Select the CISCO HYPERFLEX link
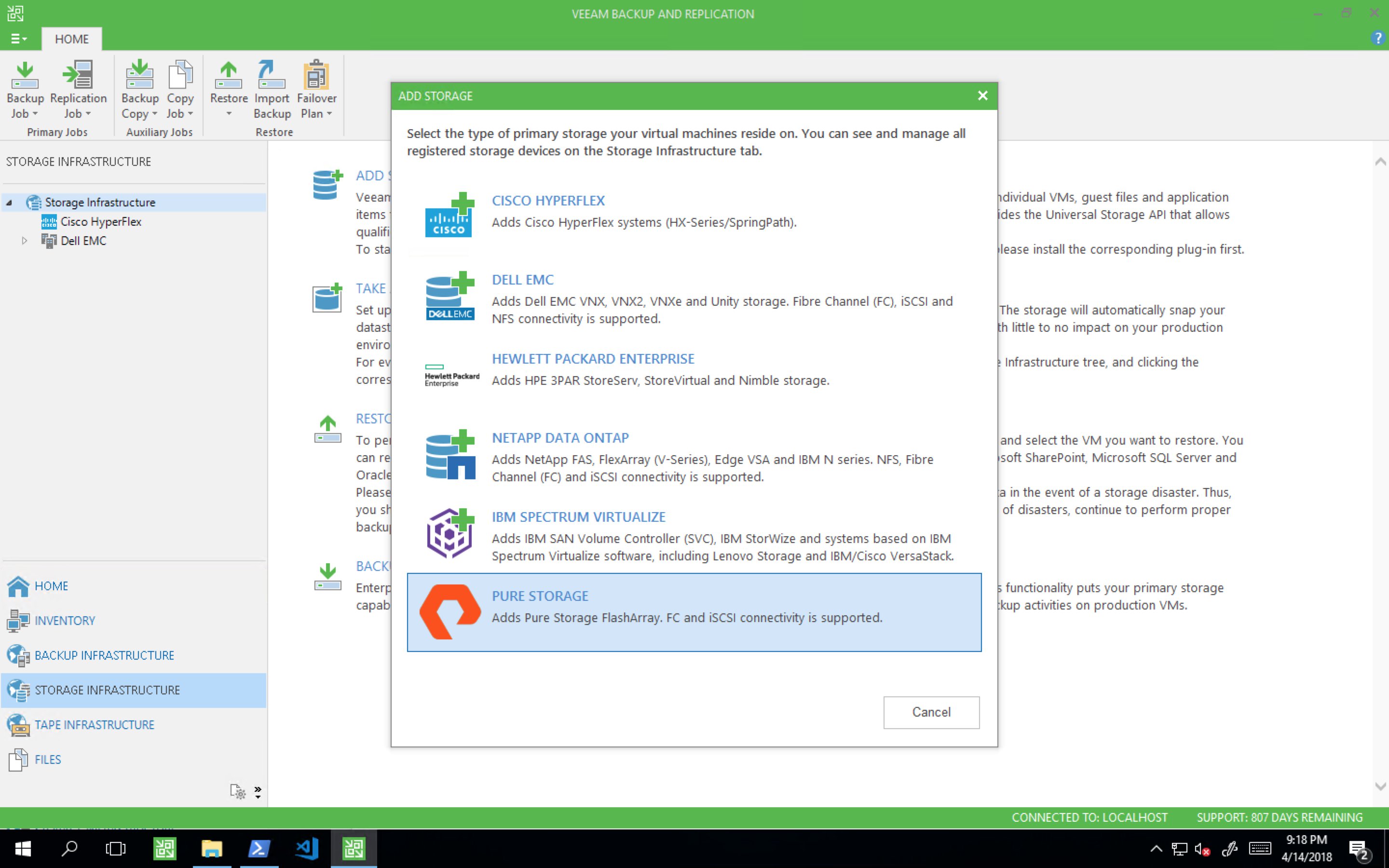 point(548,200)
